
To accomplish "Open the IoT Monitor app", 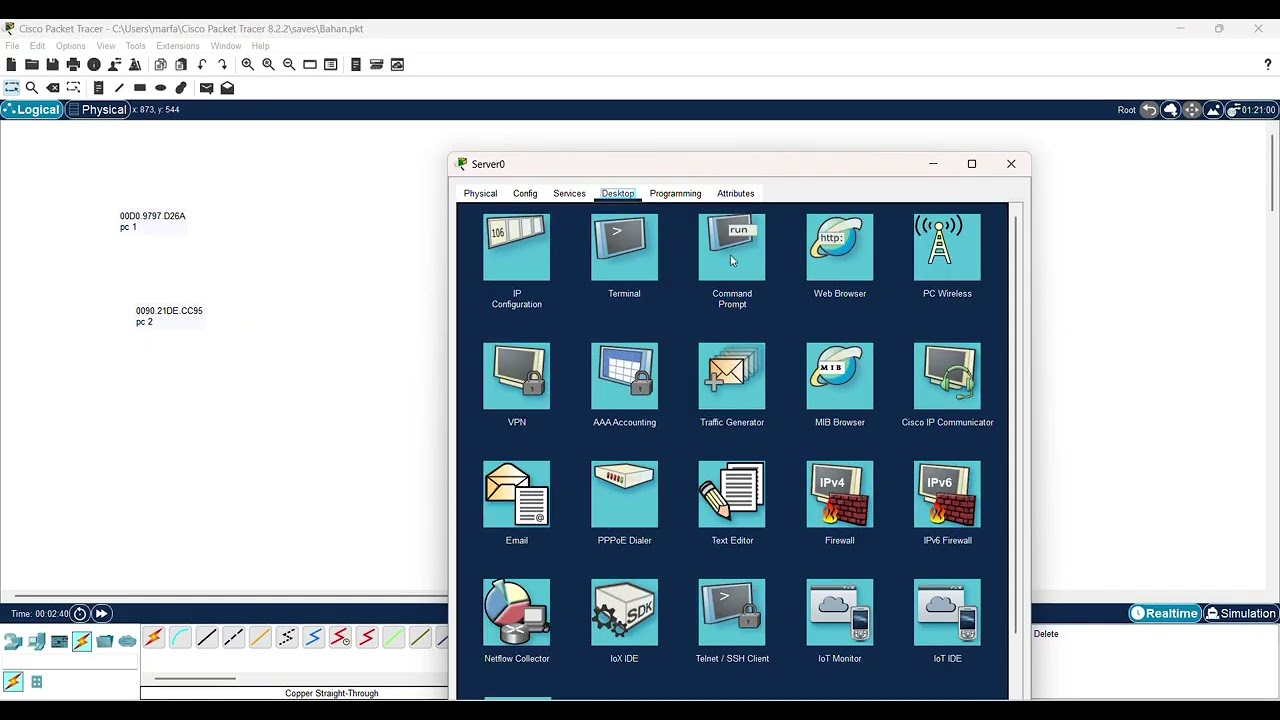I will [x=840, y=612].
